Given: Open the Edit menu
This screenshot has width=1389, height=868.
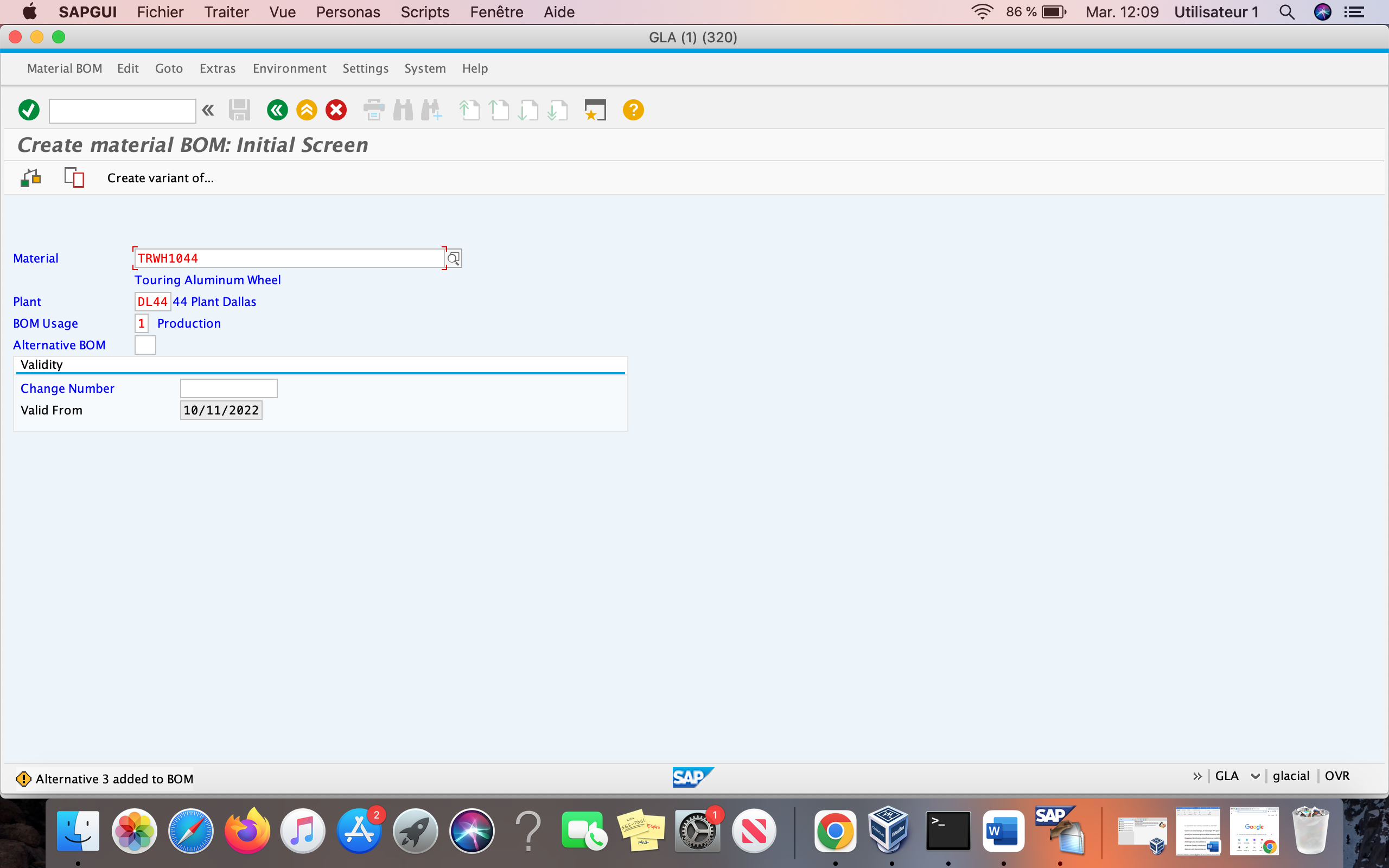Looking at the screenshot, I should click(x=128, y=68).
